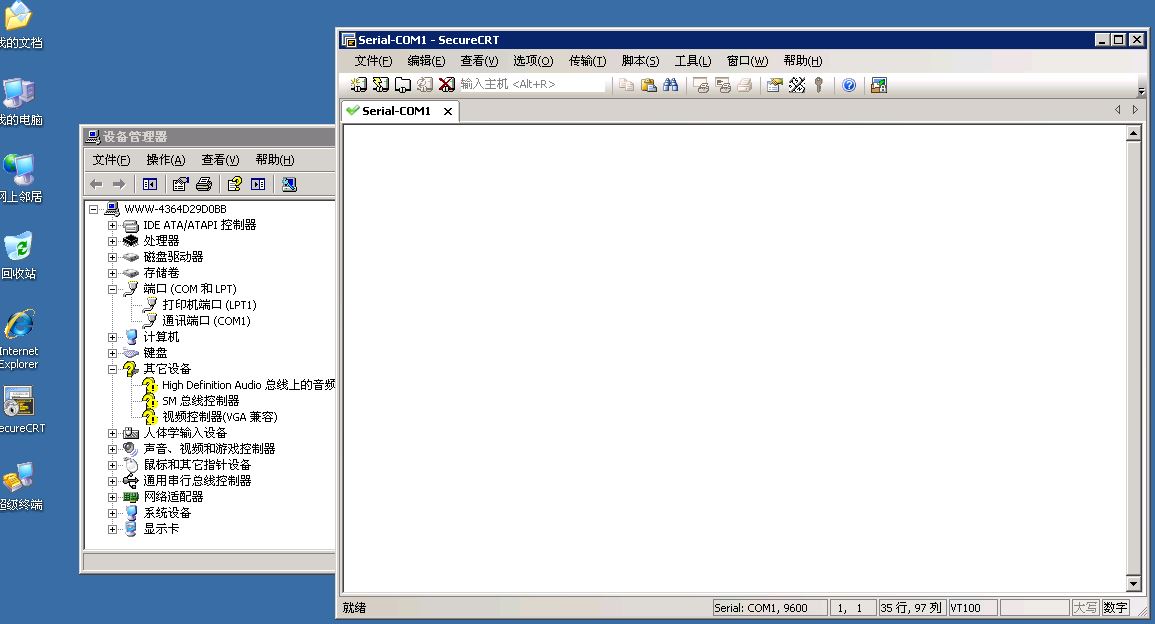Click the Connect icon in SecureCRT toolbar
The image size is (1155, 624).
point(359,85)
